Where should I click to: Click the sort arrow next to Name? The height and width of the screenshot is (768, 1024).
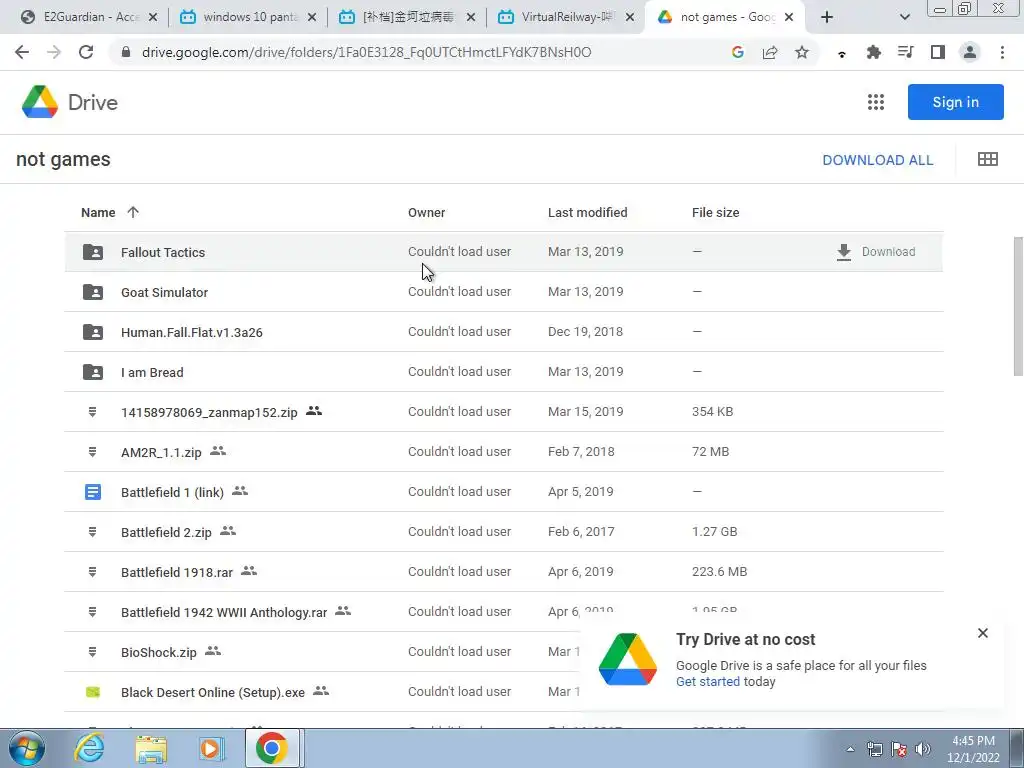[x=133, y=212]
